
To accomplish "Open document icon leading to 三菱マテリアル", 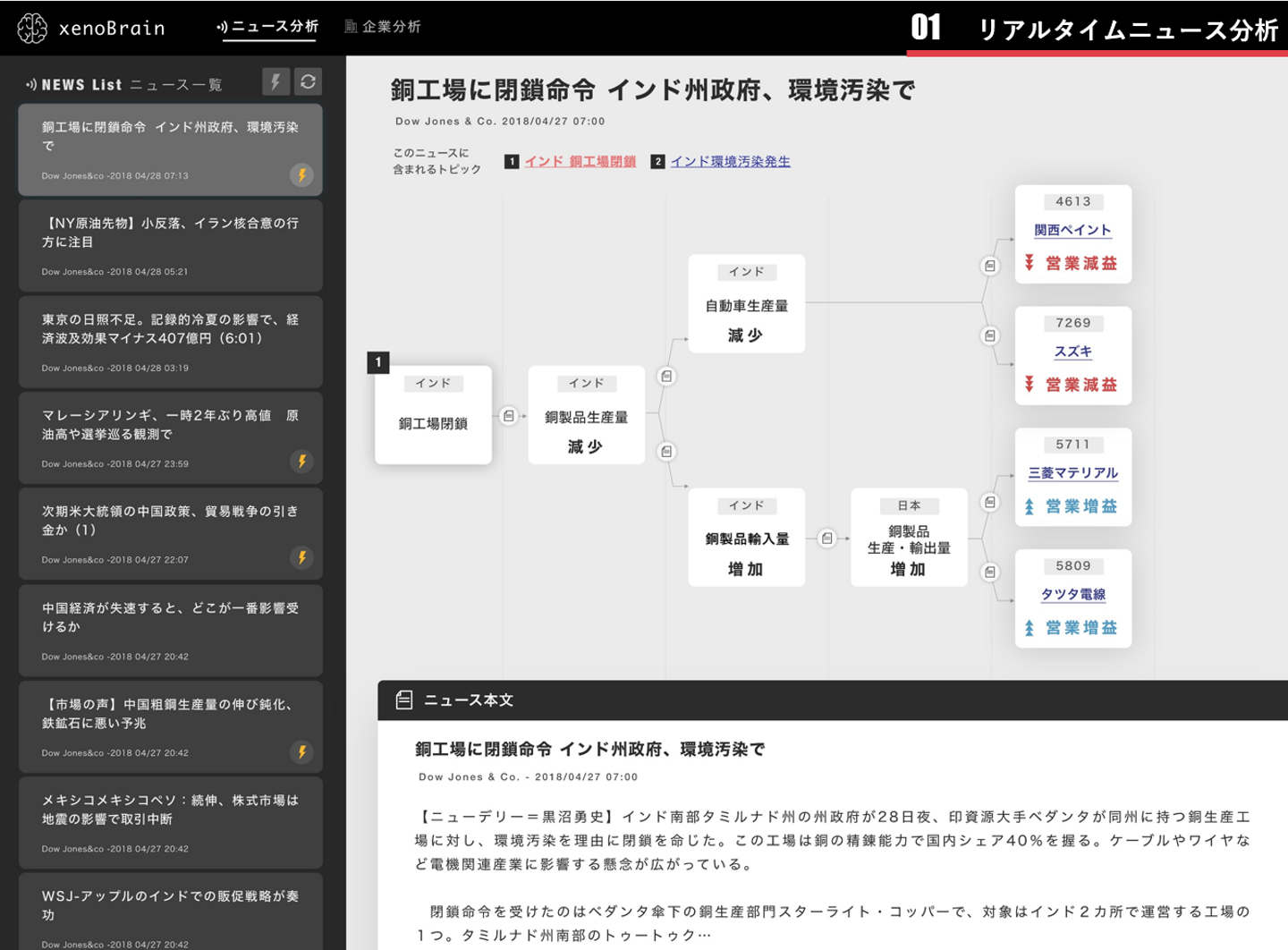I will (x=990, y=503).
